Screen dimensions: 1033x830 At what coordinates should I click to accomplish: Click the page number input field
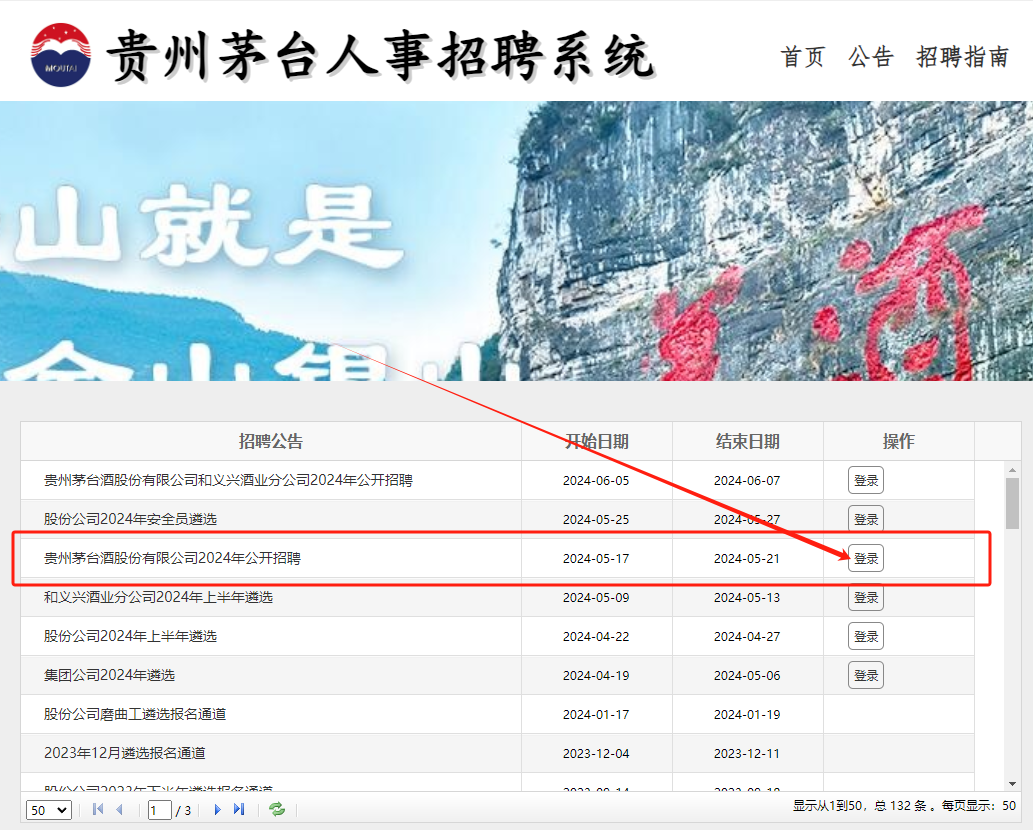(x=160, y=809)
